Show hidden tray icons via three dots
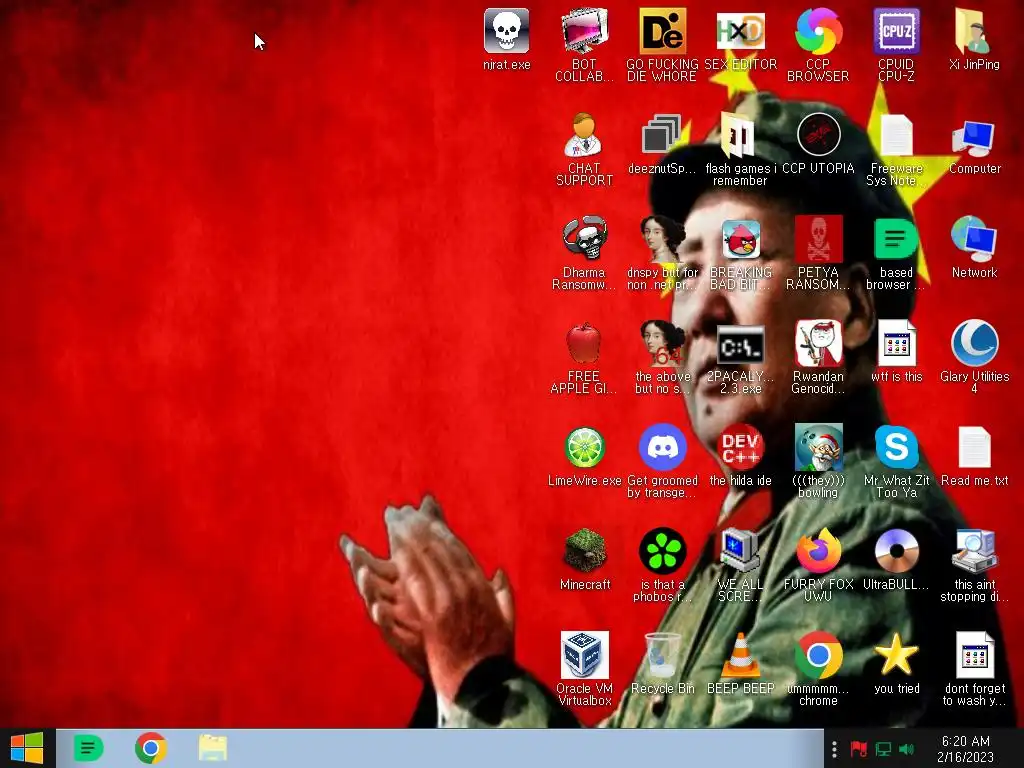 click(x=834, y=749)
